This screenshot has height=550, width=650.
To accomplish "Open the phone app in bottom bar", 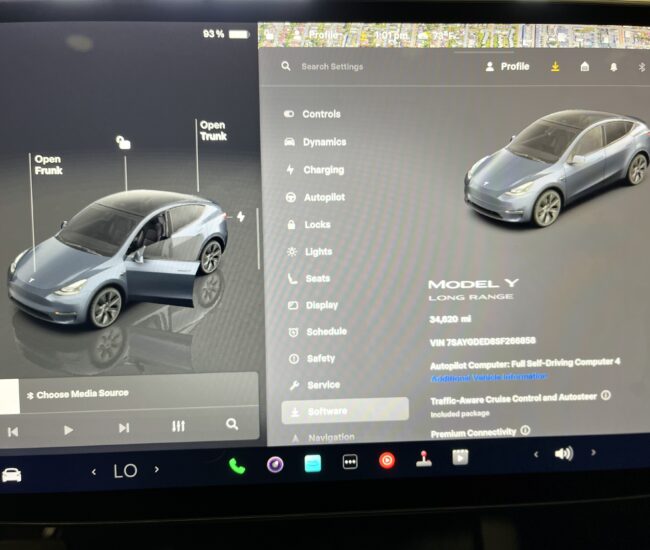I will tap(237, 466).
